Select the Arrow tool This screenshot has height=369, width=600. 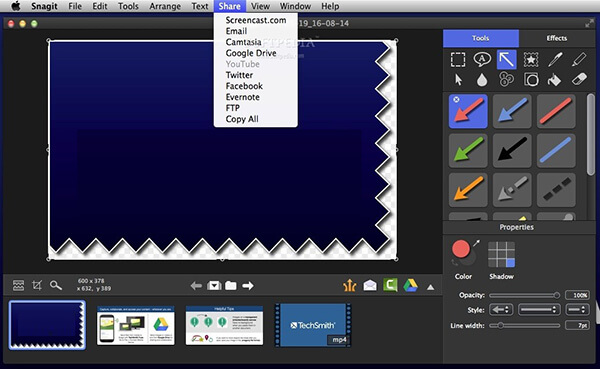click(x=507, y=60)
